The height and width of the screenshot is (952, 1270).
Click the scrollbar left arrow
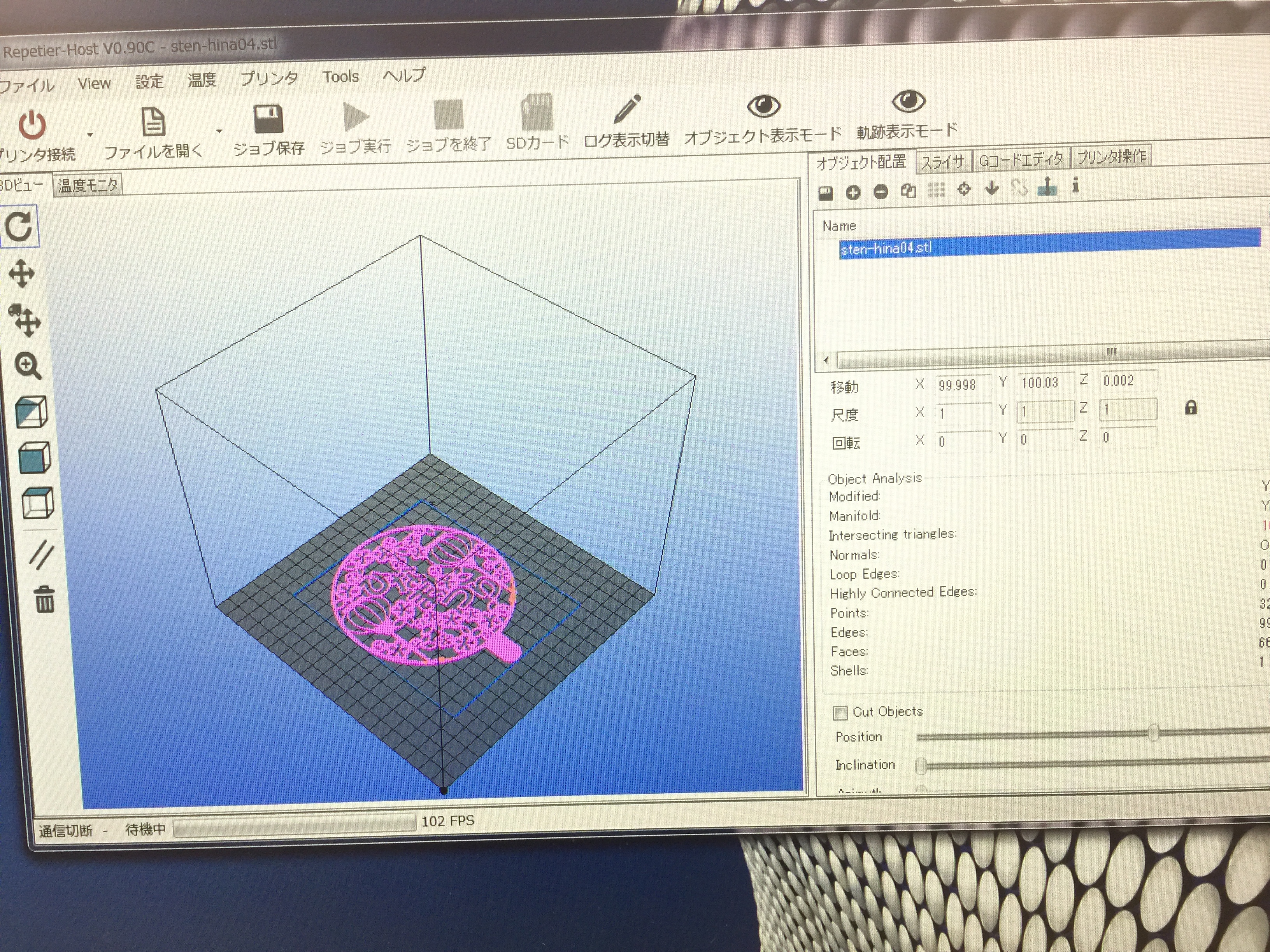(x=826, y=361)
